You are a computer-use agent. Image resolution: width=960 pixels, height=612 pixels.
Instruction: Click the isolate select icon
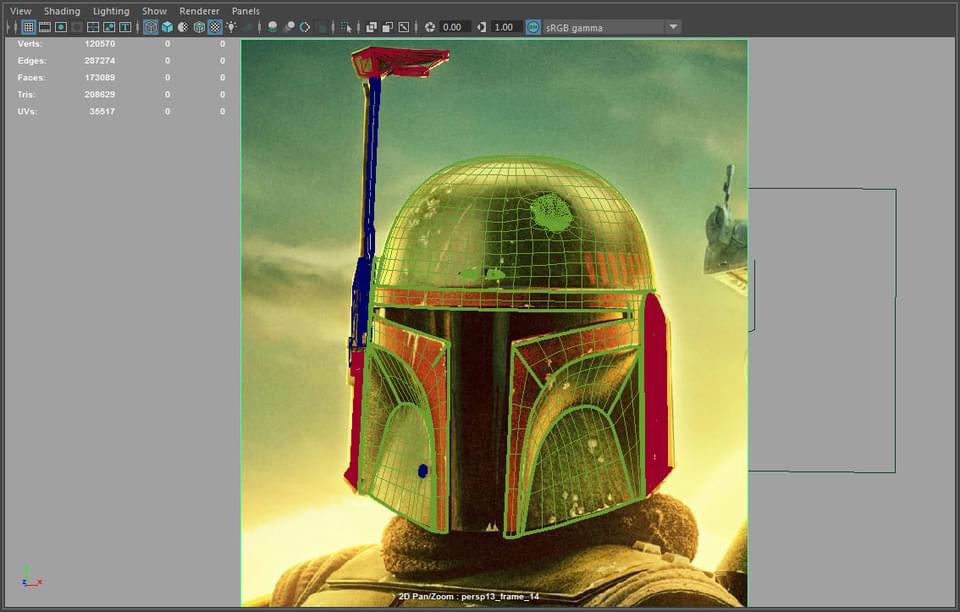click(346, 27)
